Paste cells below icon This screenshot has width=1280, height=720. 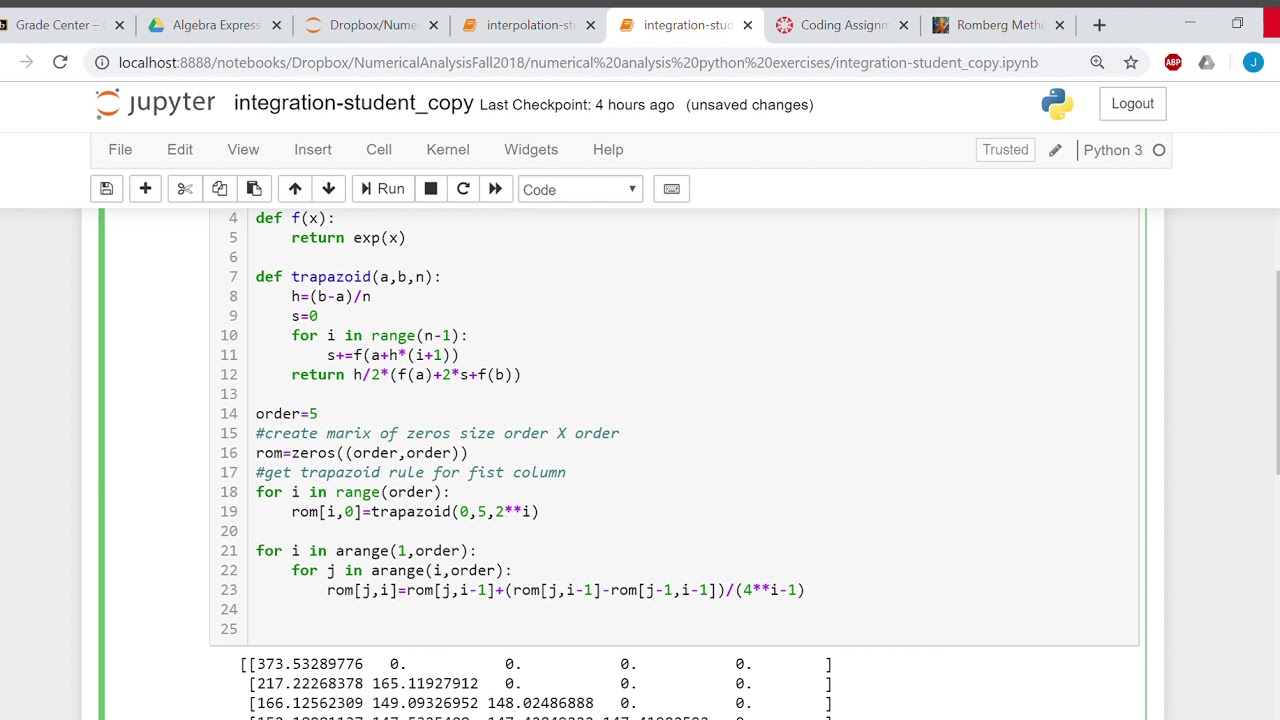(x=254, y=189)
